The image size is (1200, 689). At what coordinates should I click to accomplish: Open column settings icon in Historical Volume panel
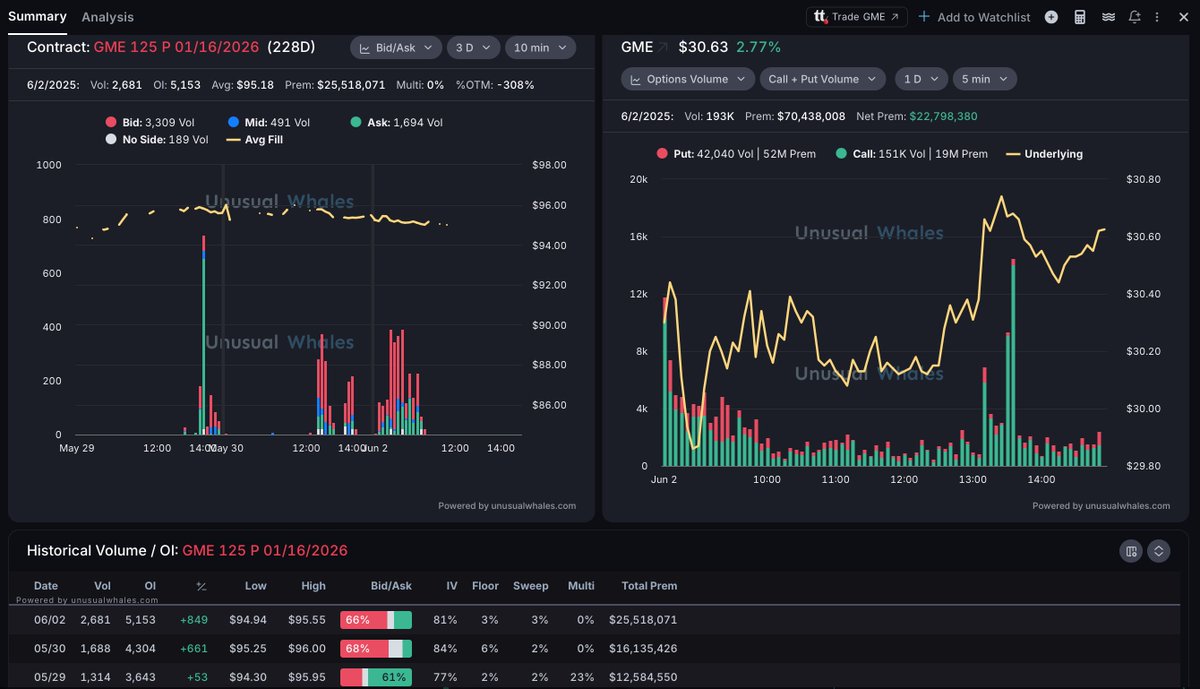[1131, 551]
